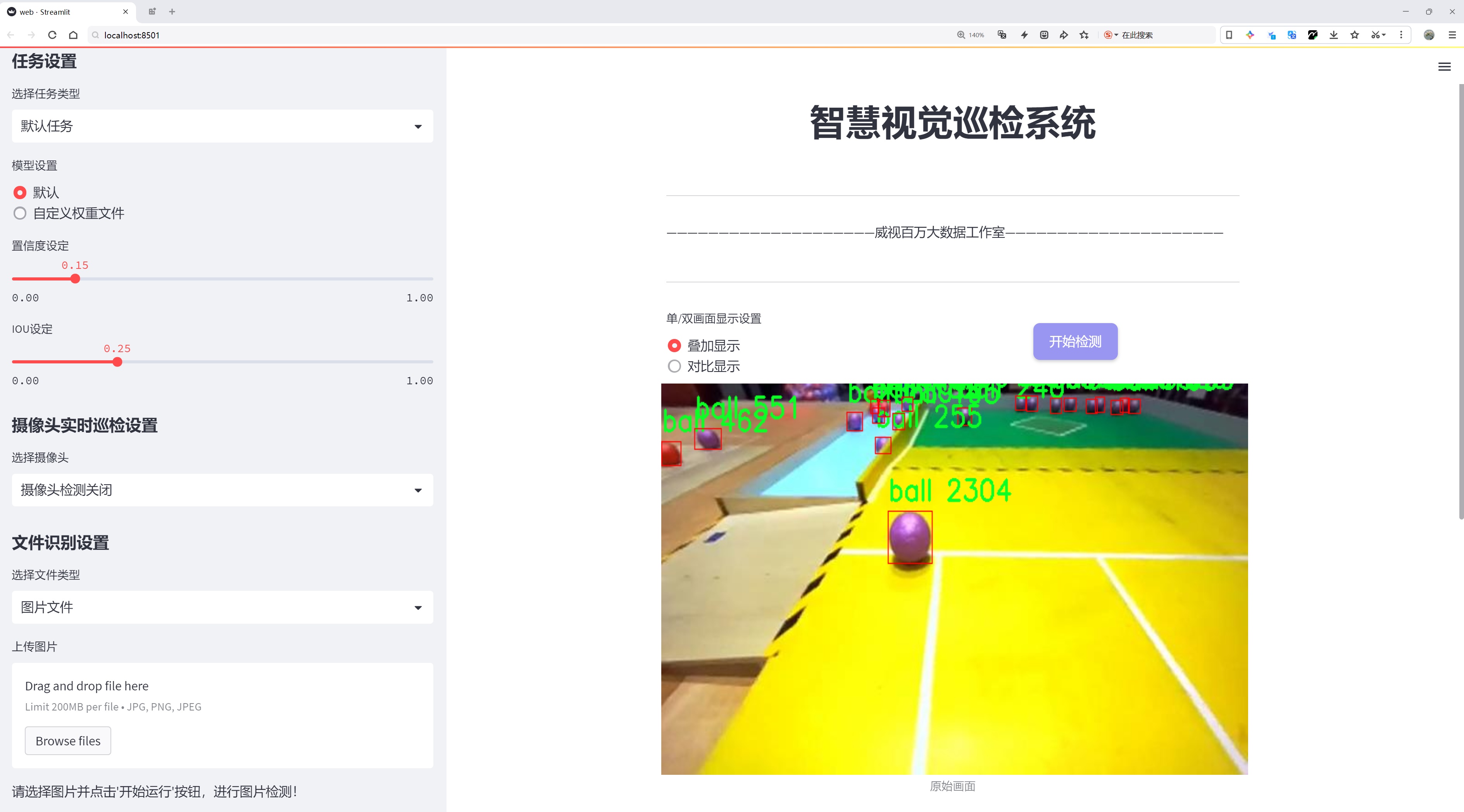This screenshot has width=1464, height=812.
Task: Expand the 默认任务 task type dropdown
Action: coord(222,126)
